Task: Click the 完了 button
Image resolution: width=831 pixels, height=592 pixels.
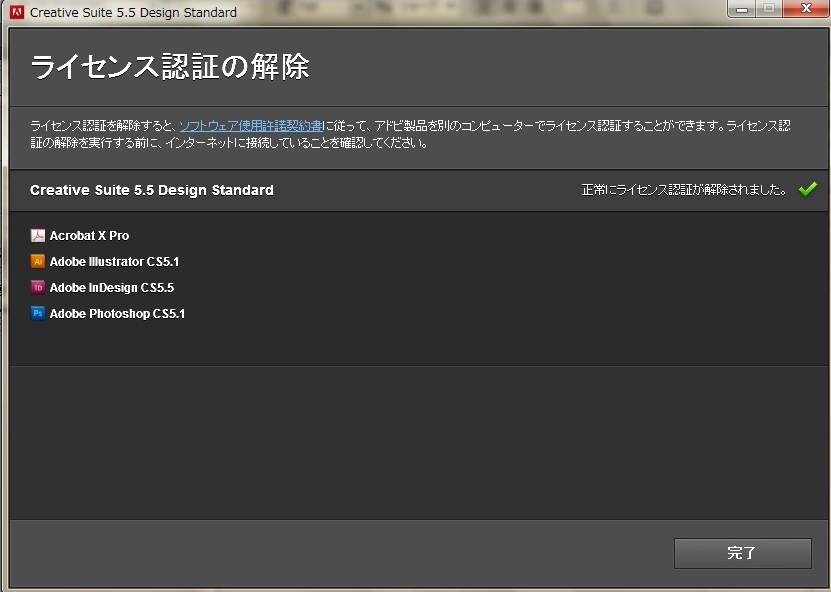Action: coord(743,553)
